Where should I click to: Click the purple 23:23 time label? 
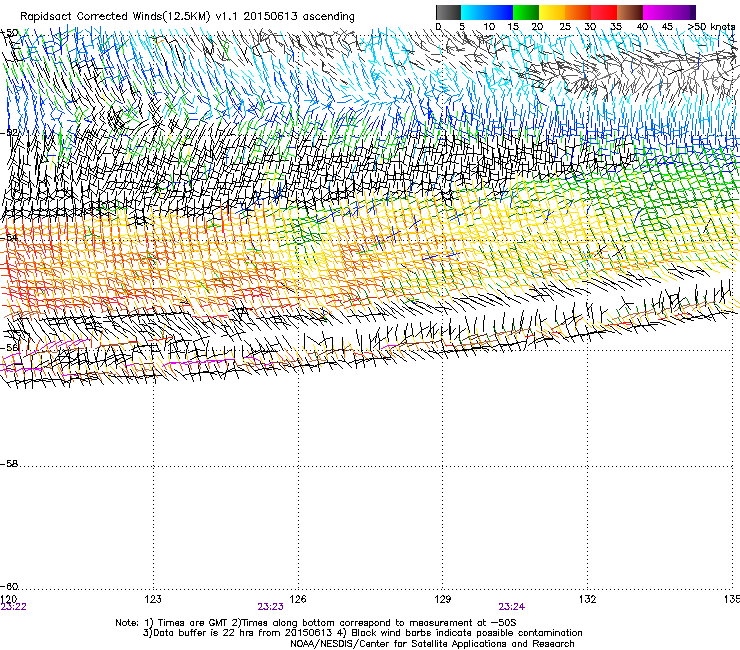(x=270, y=607)
